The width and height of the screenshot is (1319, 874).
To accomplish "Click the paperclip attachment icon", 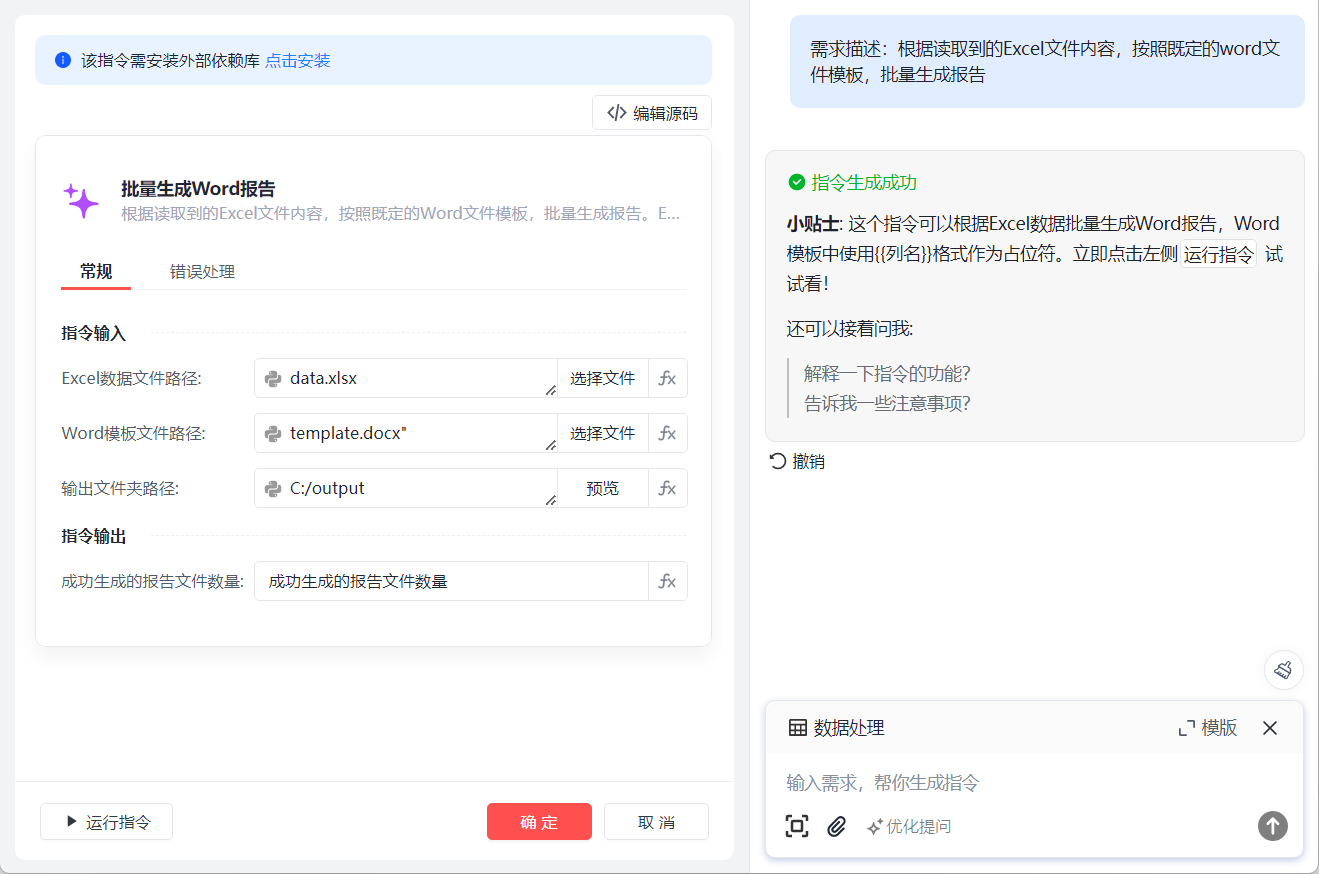I will point(837,826).
